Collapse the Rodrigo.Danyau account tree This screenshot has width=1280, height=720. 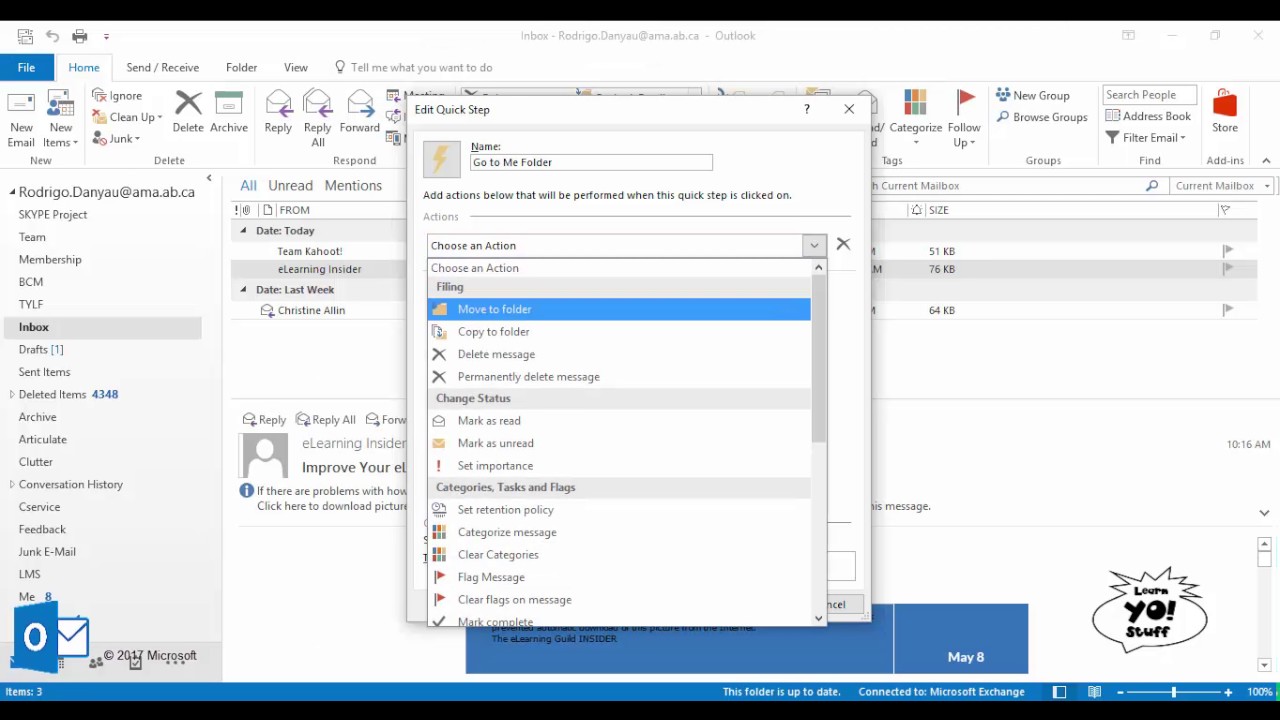click(x=13, y=192)
